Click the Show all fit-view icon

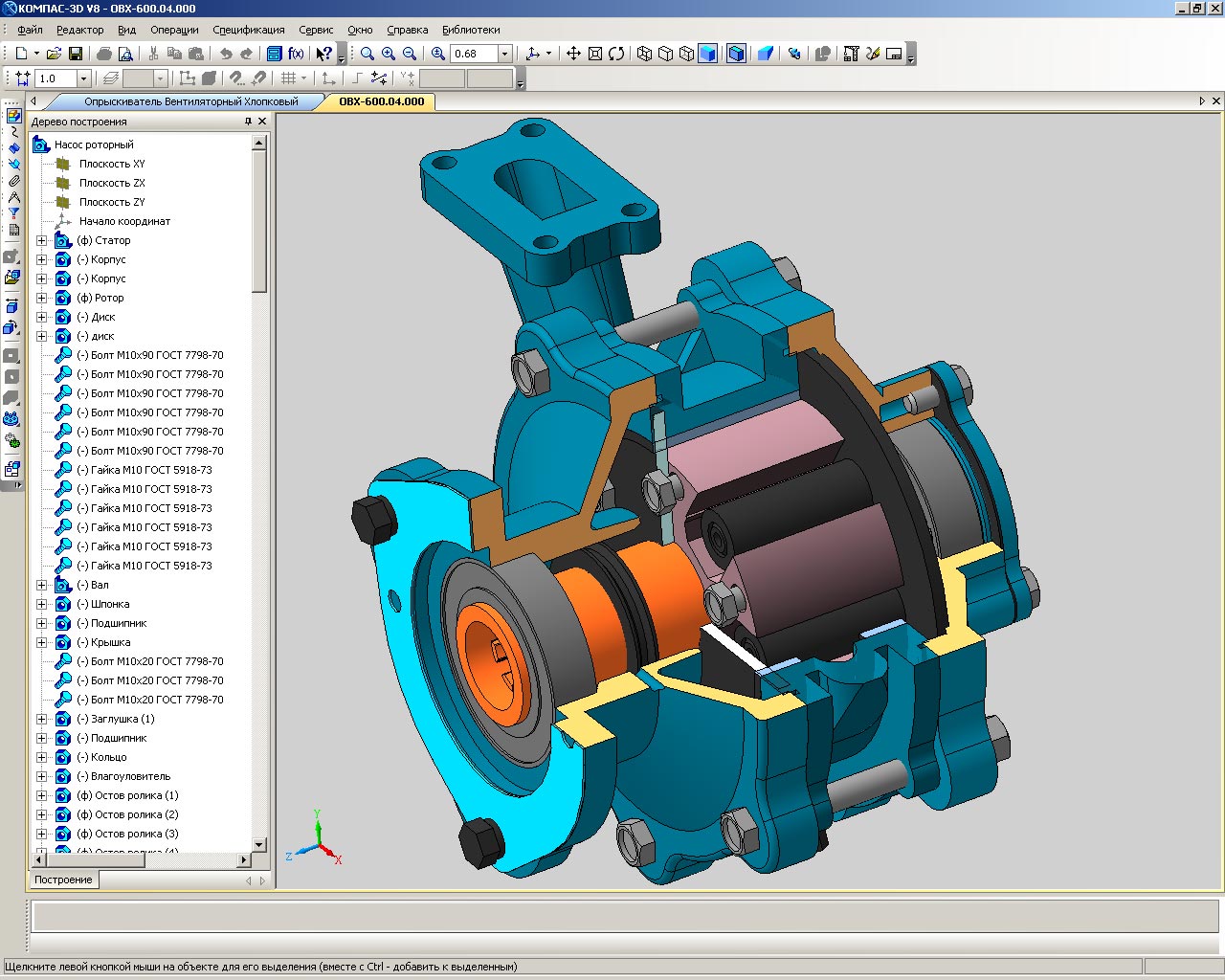click(x=594, y=54)
